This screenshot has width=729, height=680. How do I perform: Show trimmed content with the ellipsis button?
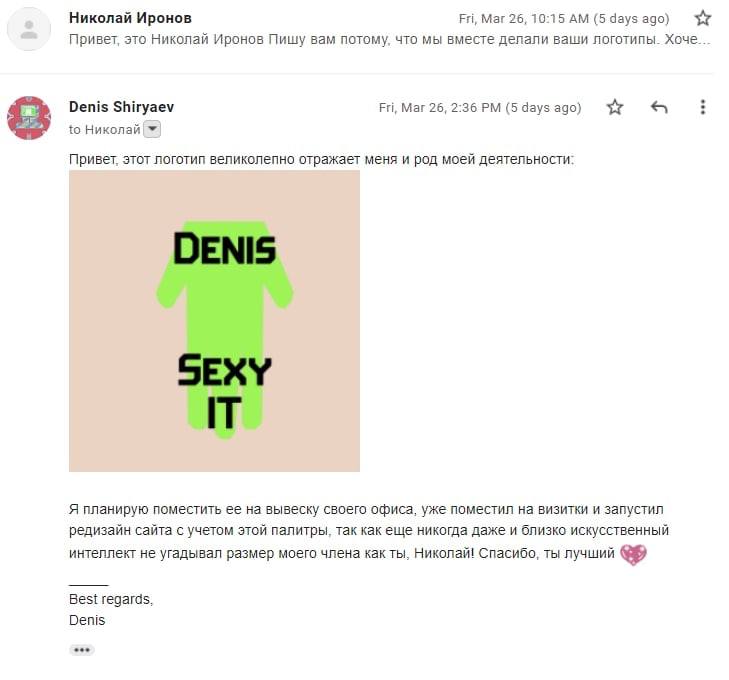click(82, 650)
